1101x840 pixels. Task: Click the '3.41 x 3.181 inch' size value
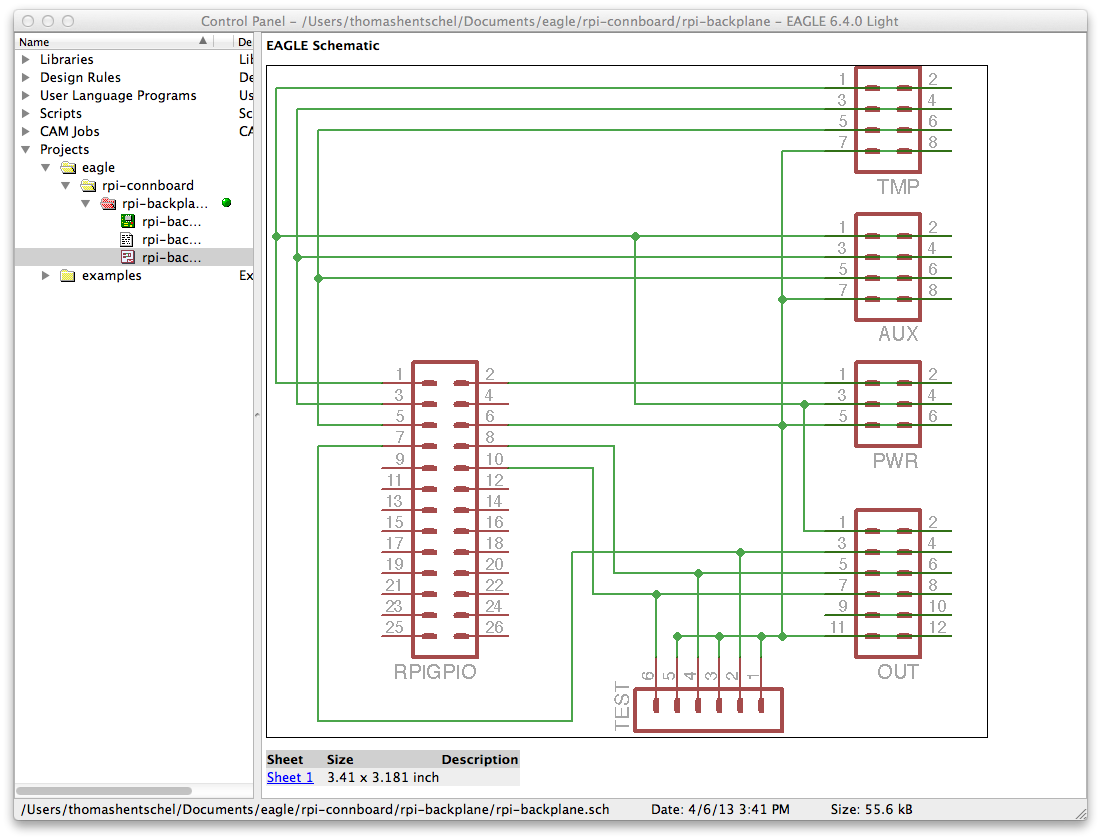[x=383, y=777]
